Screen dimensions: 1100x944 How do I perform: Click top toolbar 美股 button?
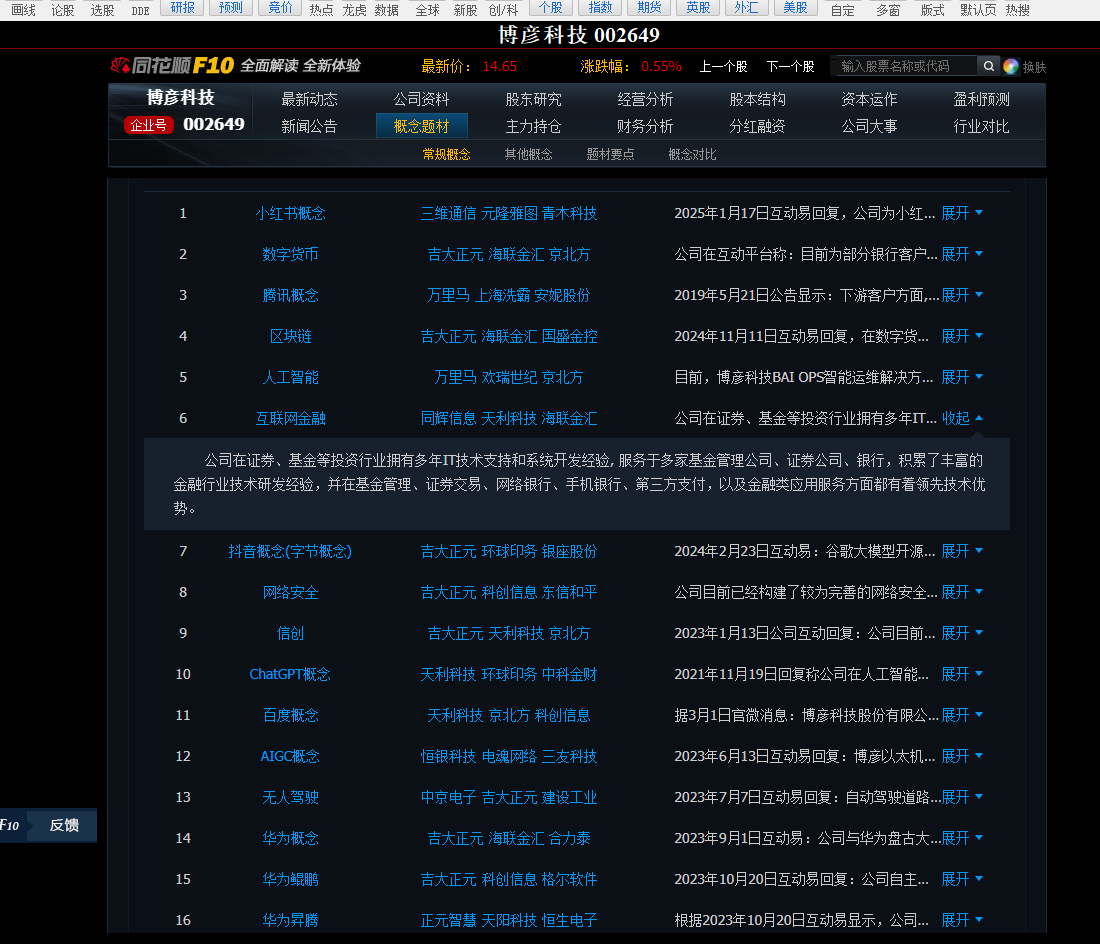tap(796, 8)
